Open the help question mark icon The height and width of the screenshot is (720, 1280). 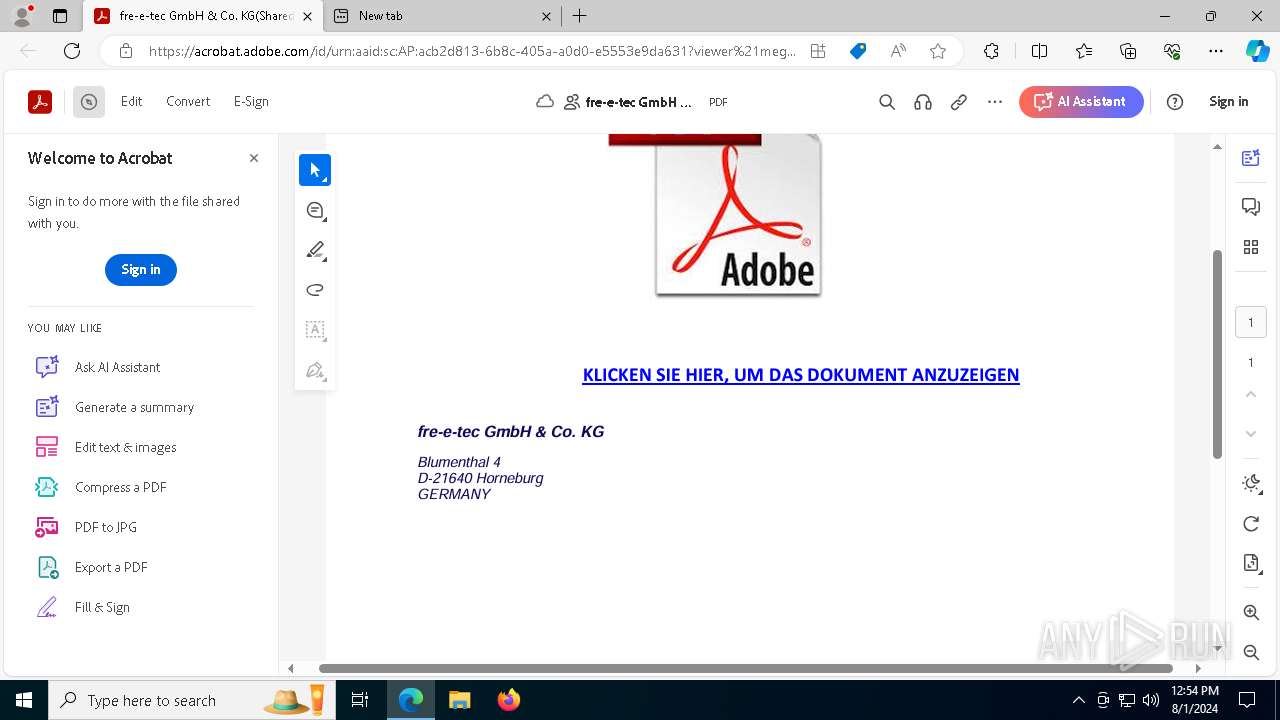pos(1175,101)
